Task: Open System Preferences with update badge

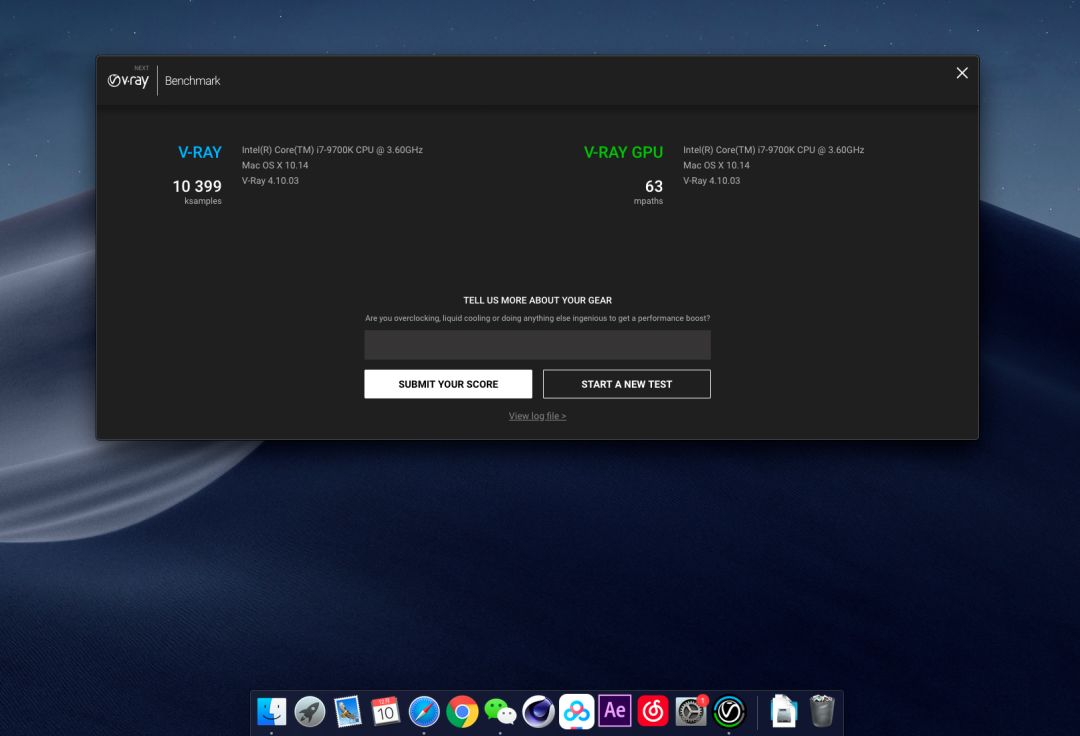Action: tap(691, 711)
